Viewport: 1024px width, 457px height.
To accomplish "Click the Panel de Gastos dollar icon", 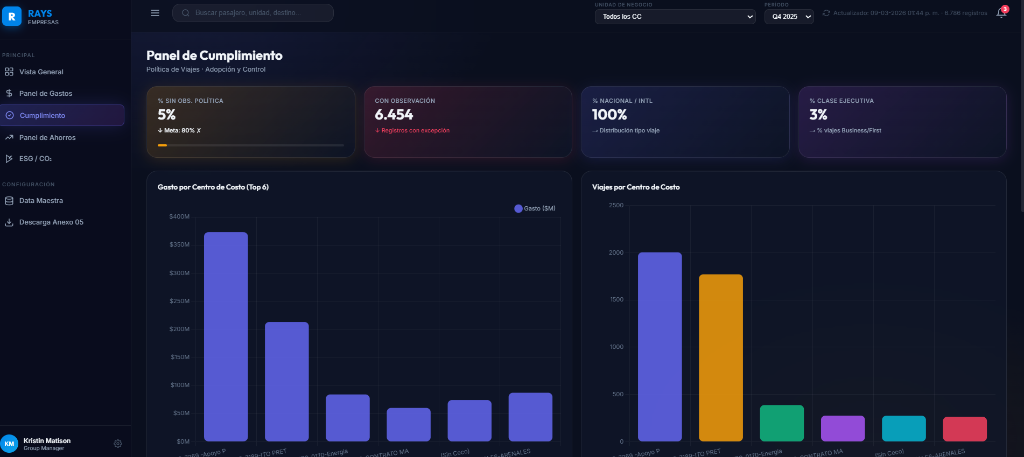I will tap(9, 93).
